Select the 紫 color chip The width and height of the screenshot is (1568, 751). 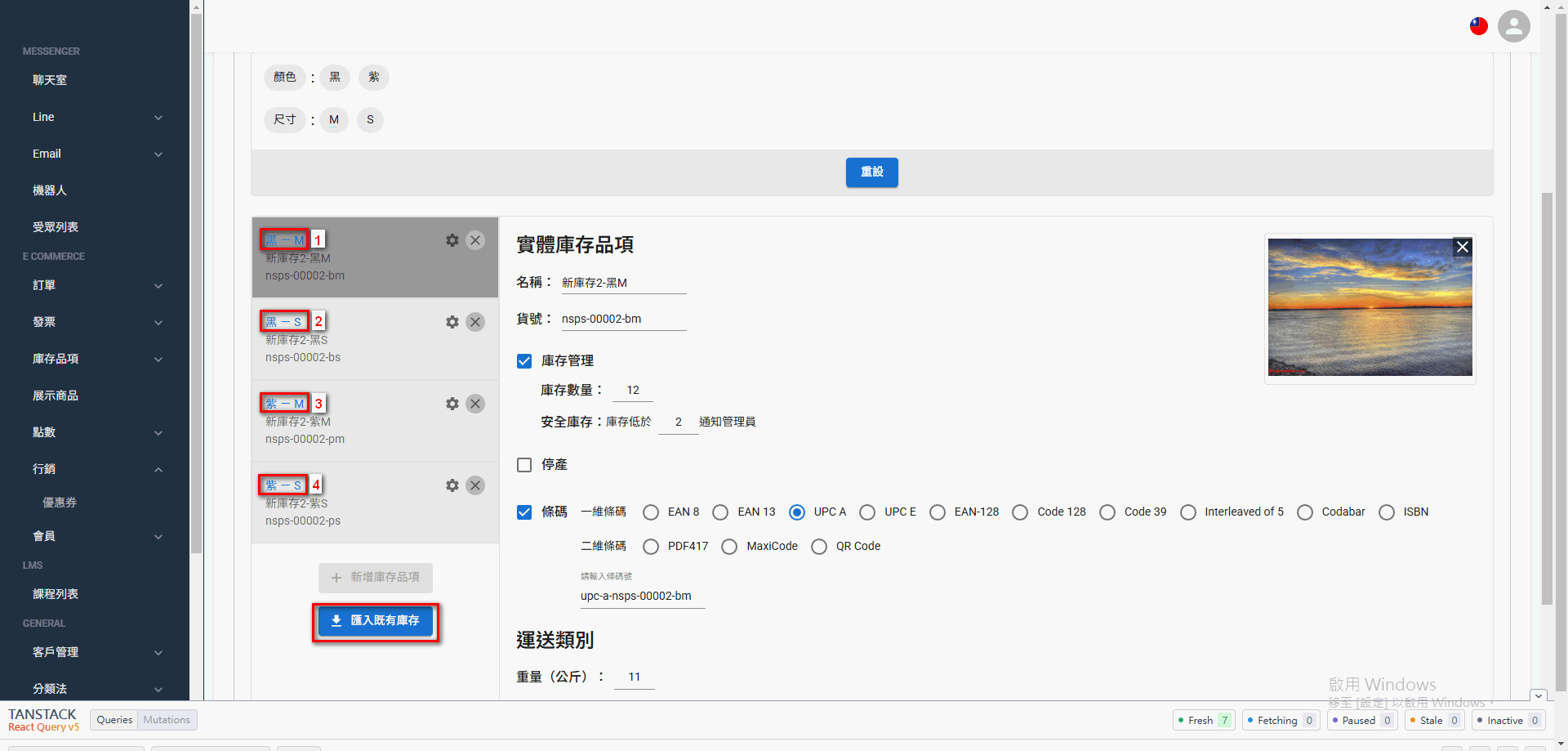pyautogui.click(x=374, y=78)
